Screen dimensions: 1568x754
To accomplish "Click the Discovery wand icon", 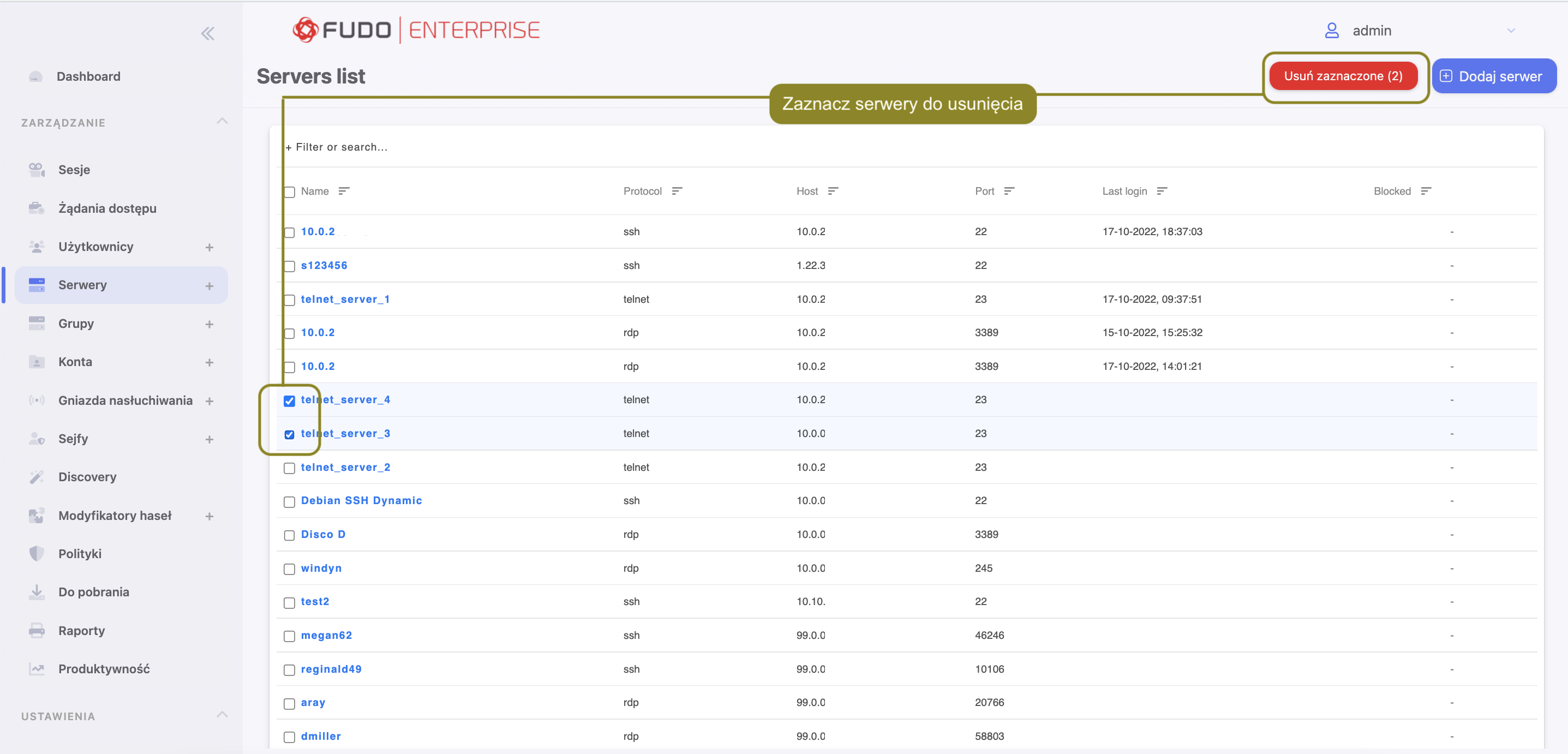I will point(37,477).
